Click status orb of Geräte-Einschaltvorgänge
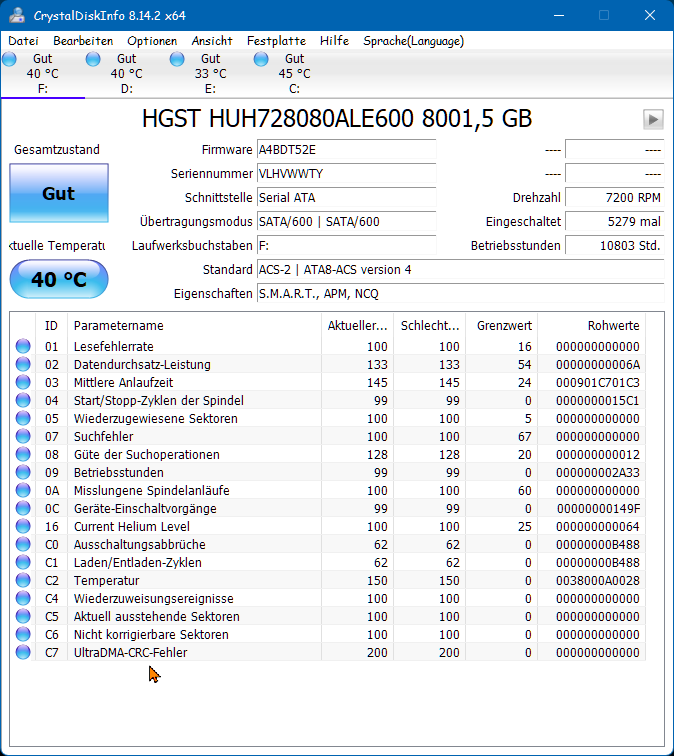Viewport: 674px width, 756px height. pyautogui.click(x=23, y=508)
